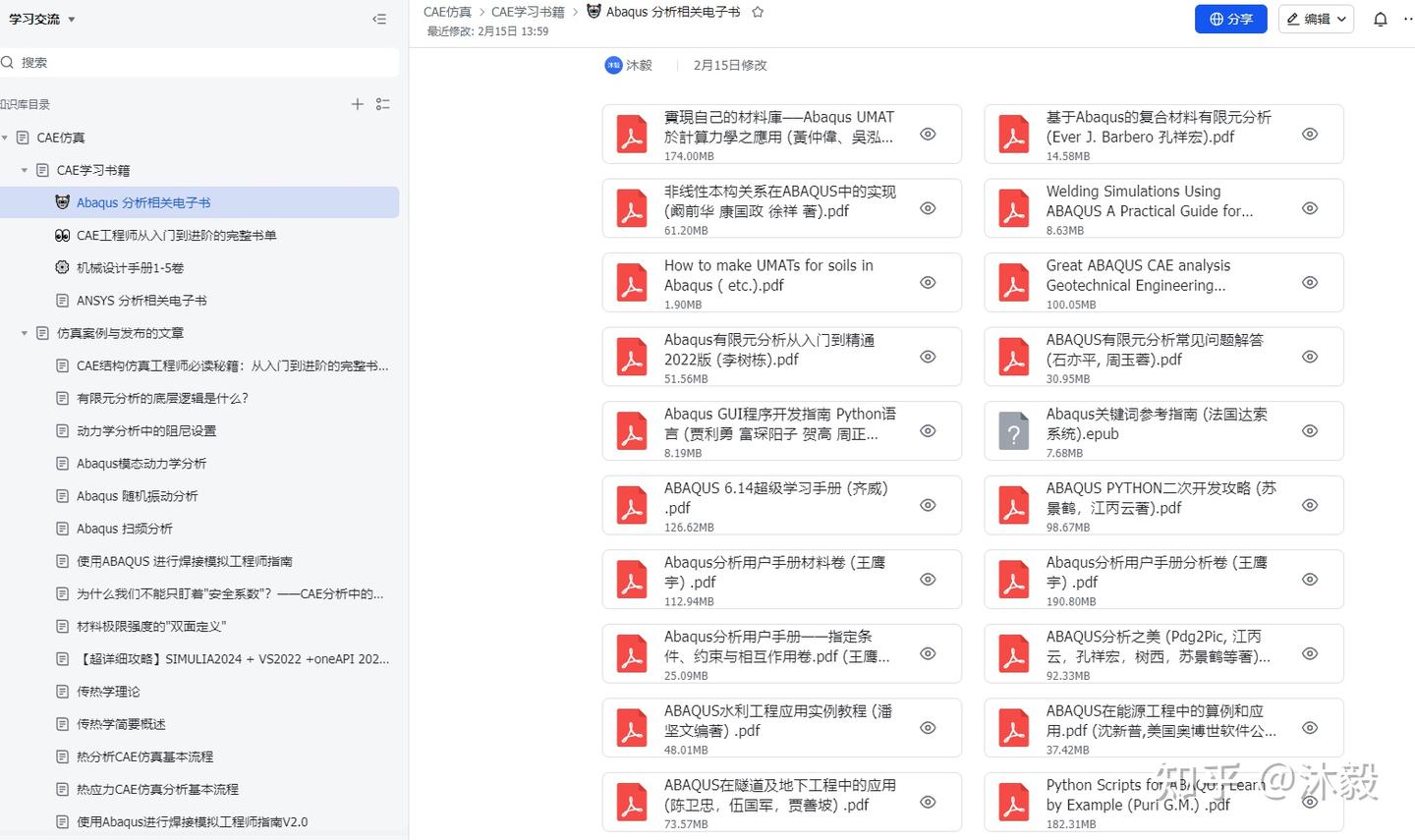Image resolution: width=1415 pixels, height=840 pixels.
Task: Open 热分析CAE仿真基本流程 article
Action: (145, 756)
